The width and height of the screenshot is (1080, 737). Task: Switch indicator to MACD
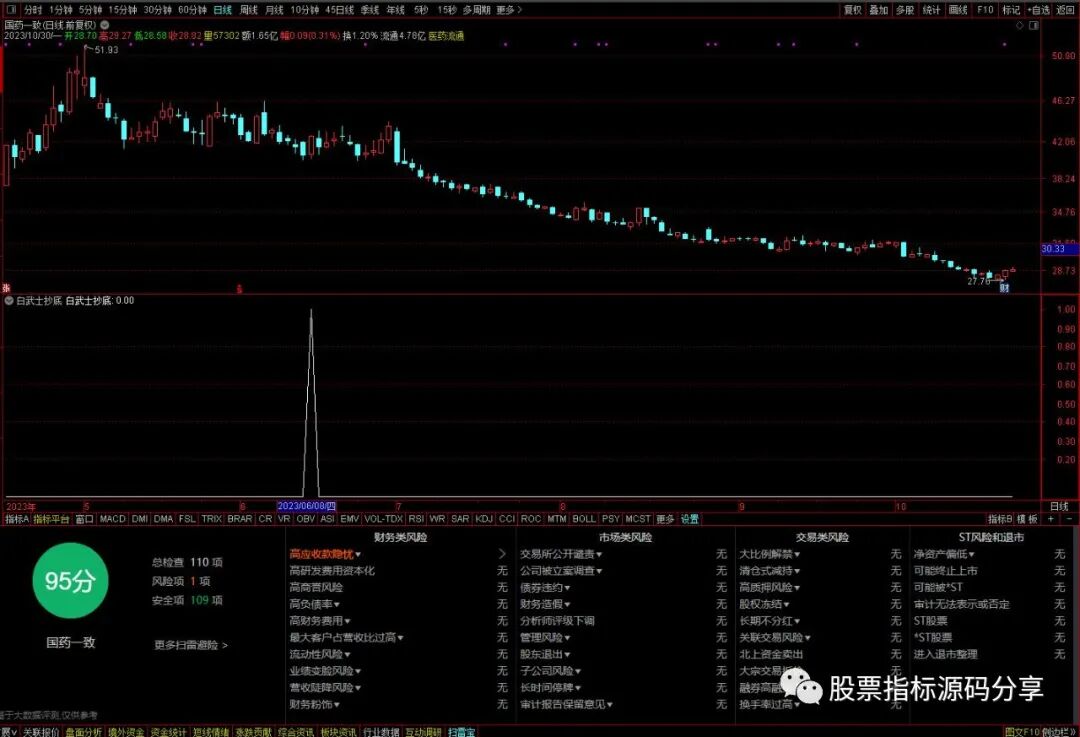[112, 519]
